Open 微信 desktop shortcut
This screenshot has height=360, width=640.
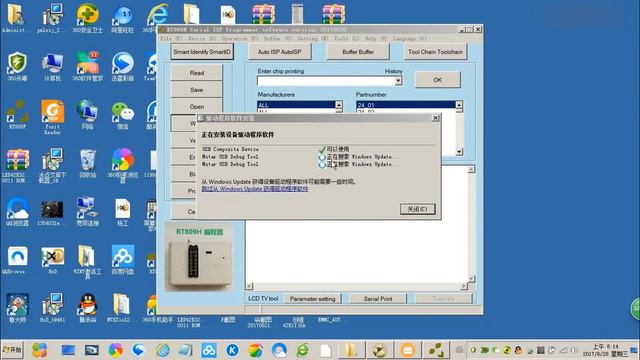pos(122,114)
